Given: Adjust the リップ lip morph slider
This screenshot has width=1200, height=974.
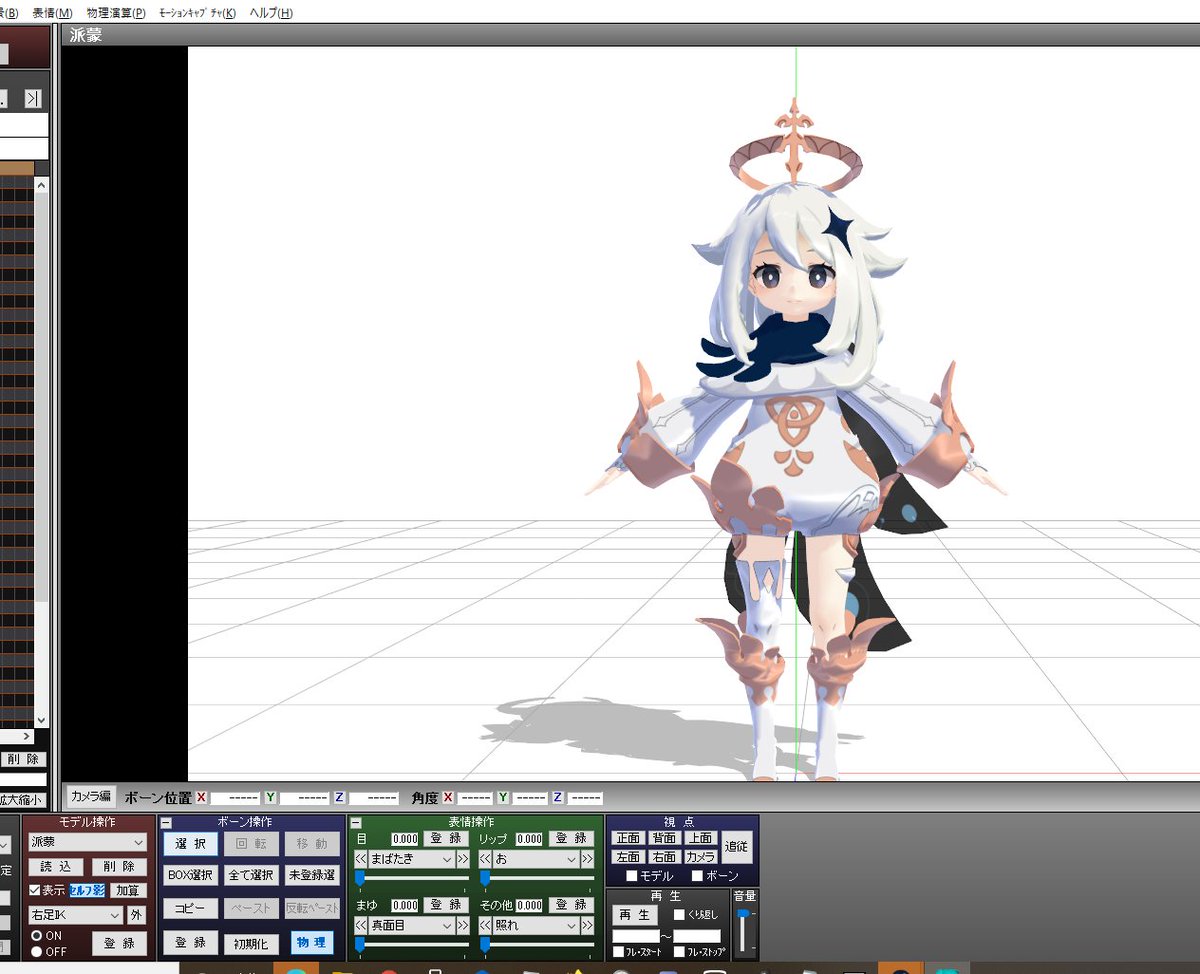Looking at the screenshot, I should click(536, 877).
